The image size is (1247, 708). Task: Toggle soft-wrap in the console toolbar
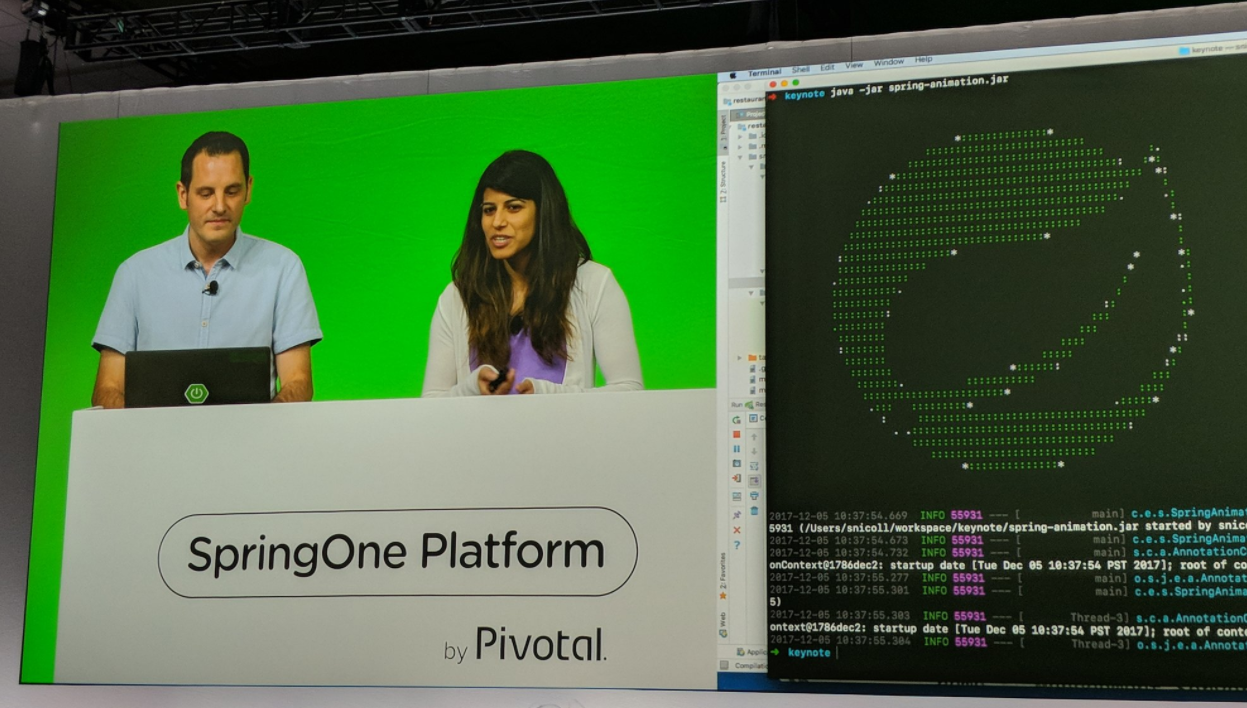tap(754, 465)
